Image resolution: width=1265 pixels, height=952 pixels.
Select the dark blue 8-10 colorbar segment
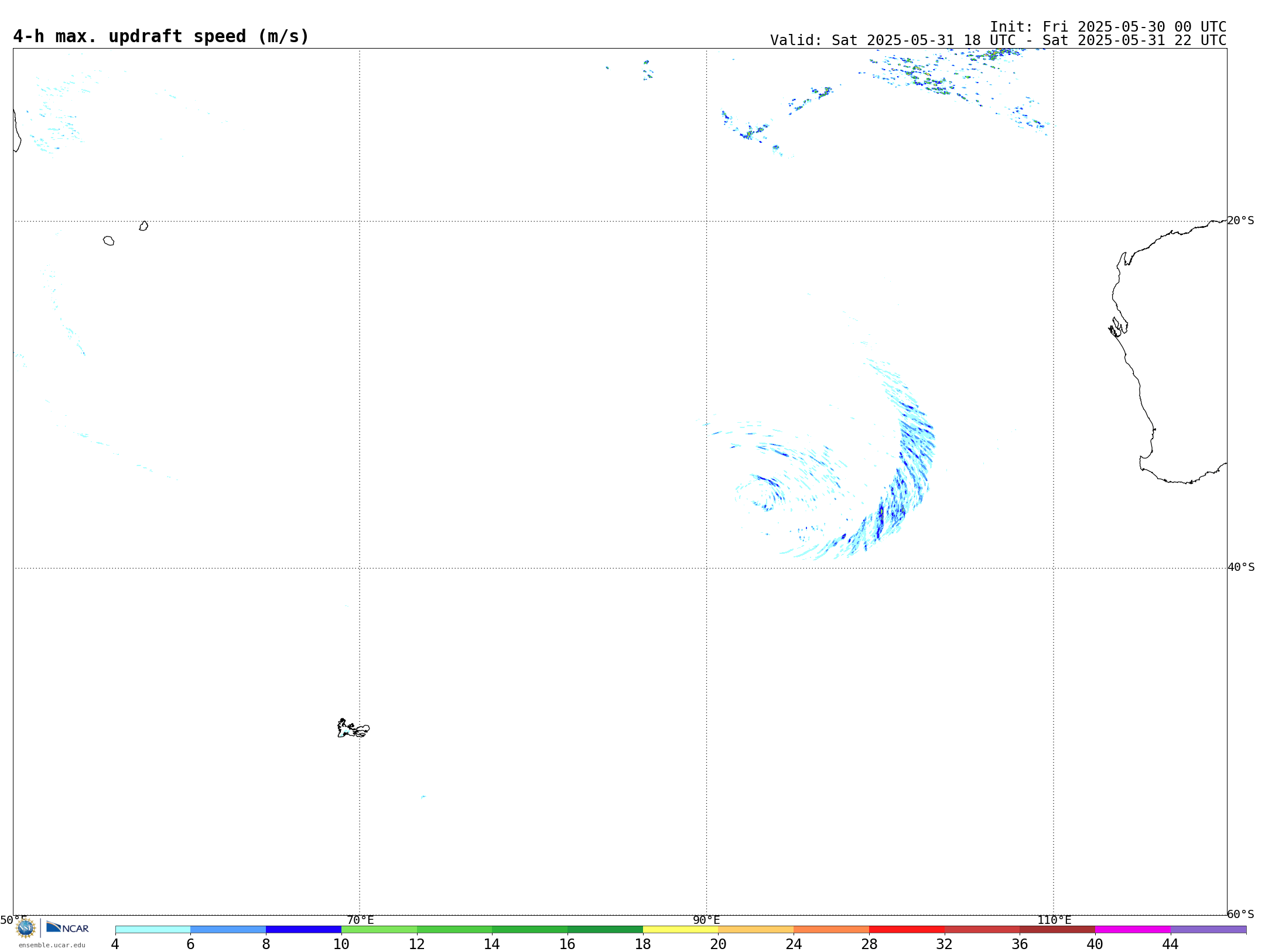[304, 930]
